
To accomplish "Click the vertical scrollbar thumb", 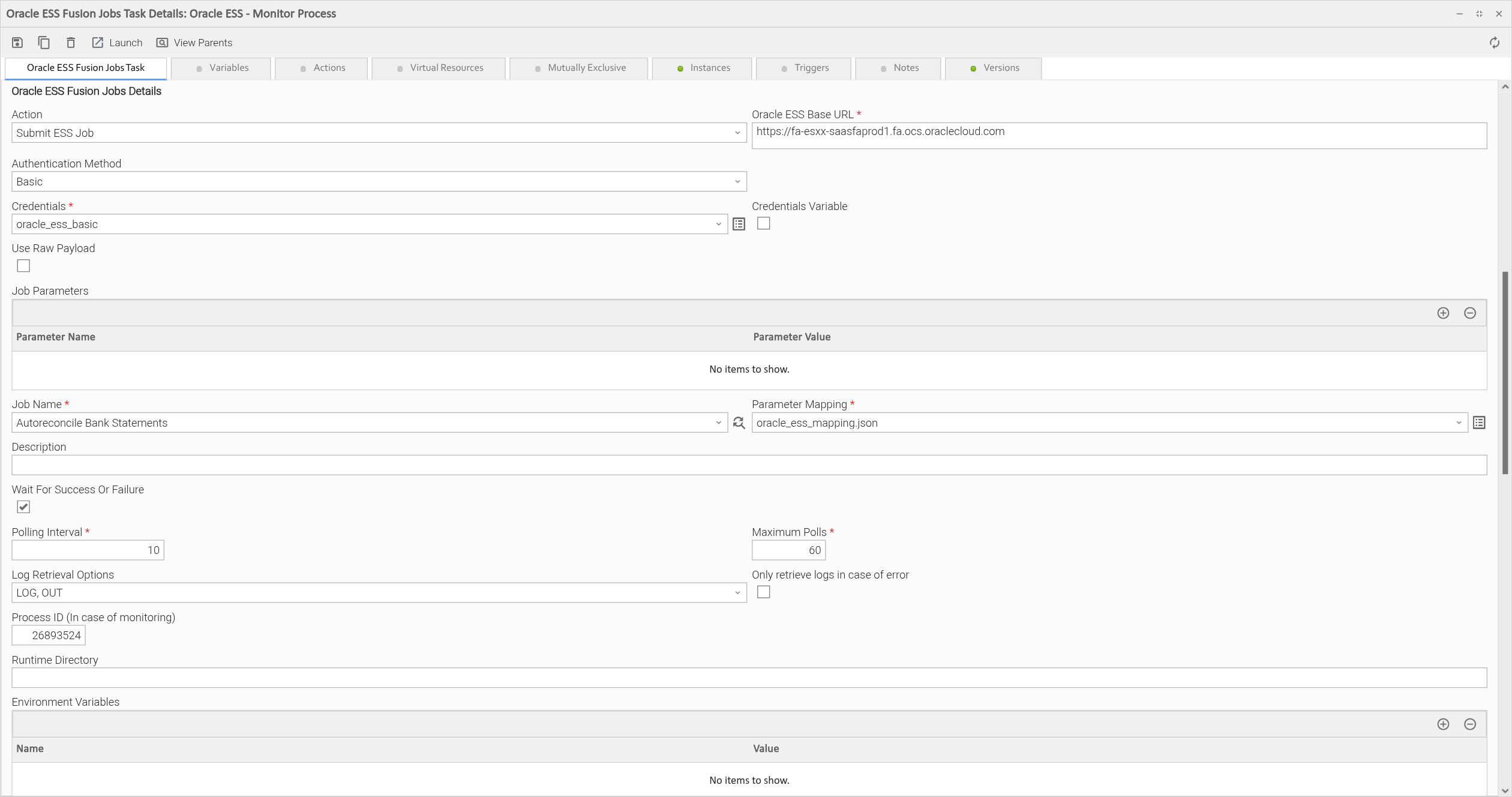I will pyautogui.click(x=1505, y=372).
